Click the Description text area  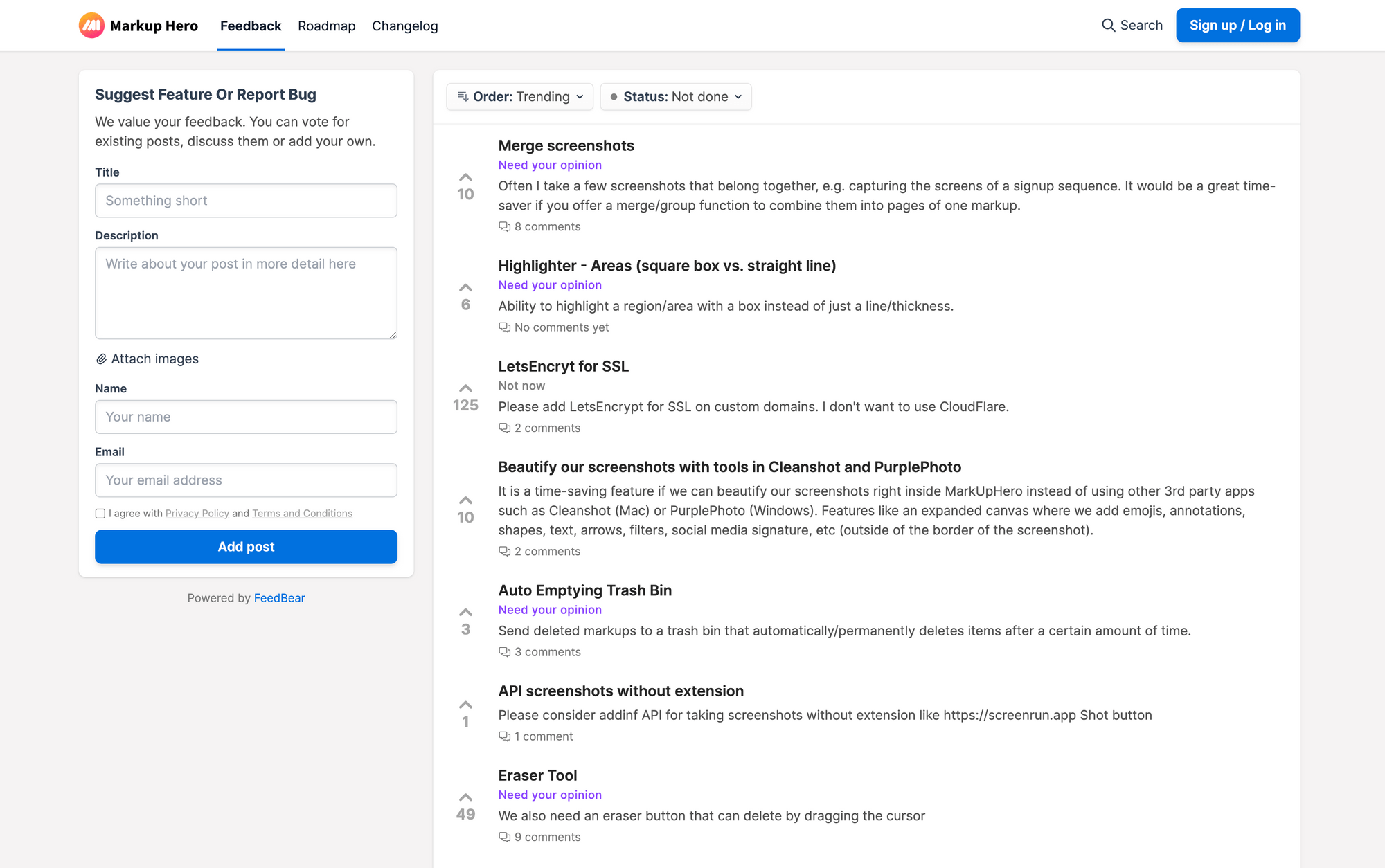[246, 293]
